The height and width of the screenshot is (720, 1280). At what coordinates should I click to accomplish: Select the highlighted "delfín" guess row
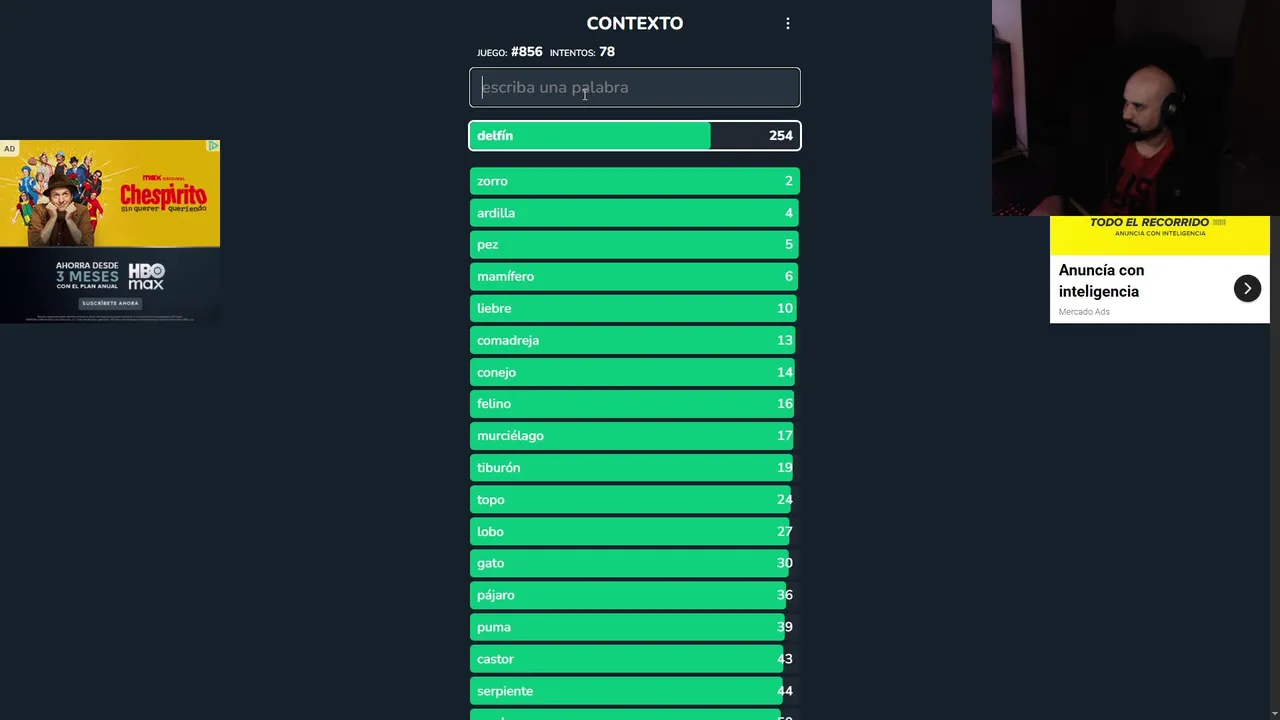point(634,136)
